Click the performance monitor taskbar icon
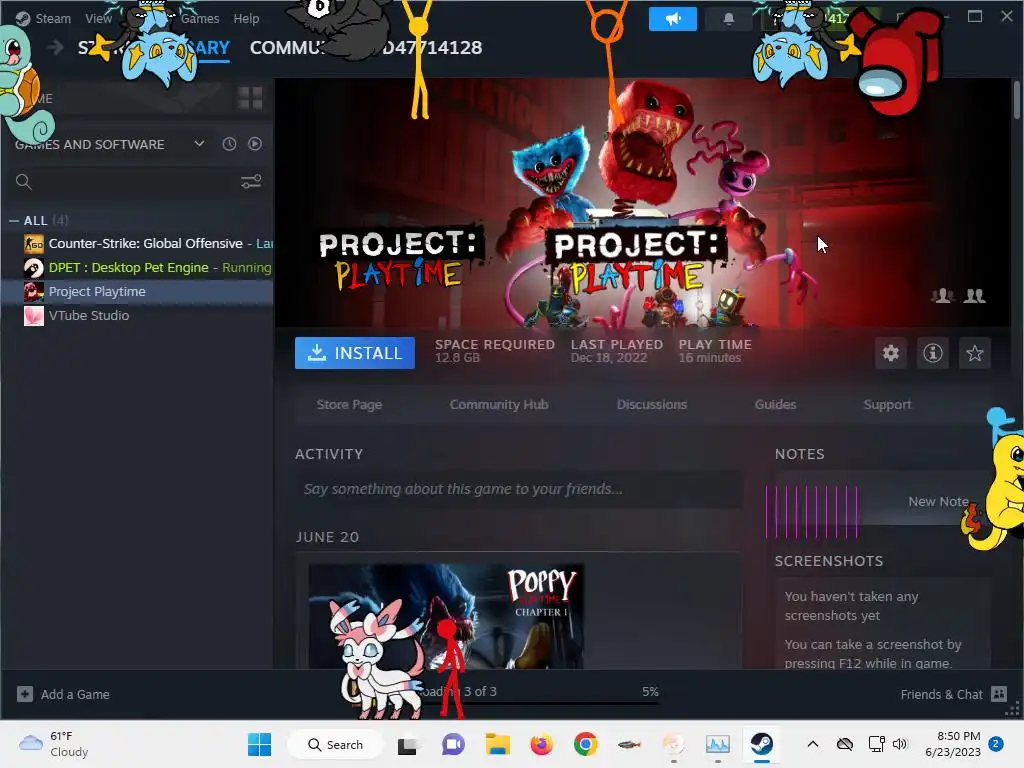1024x768 pixels. pyautogui.click(x=717, y=744)
